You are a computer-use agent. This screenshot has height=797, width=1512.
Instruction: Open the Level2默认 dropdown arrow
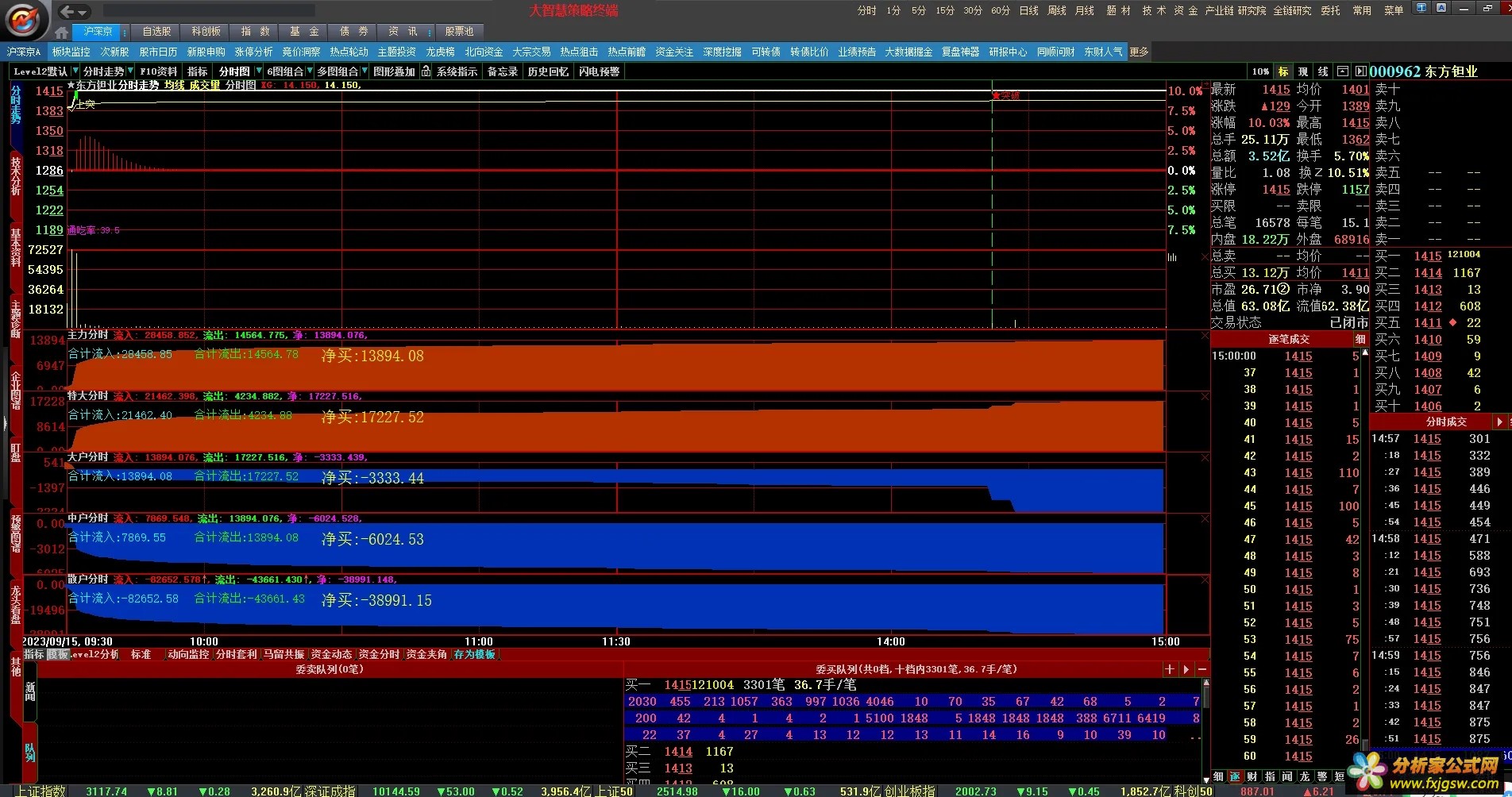coord(75,71)
